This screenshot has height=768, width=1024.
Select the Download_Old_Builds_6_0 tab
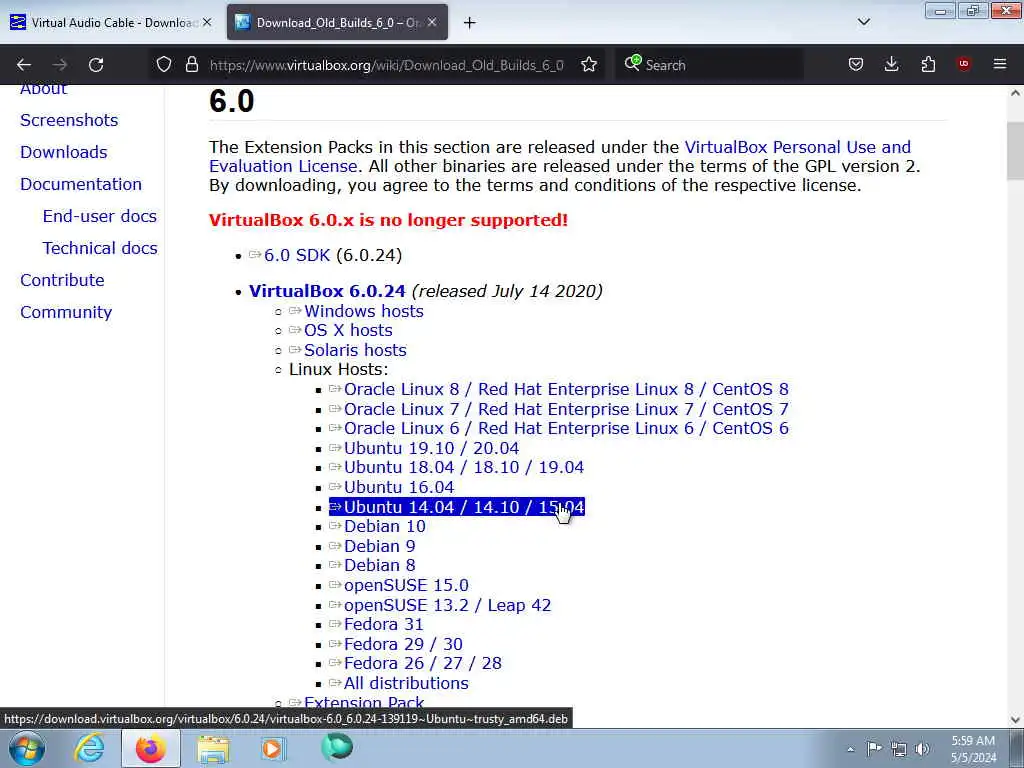(x=337, y=22)
